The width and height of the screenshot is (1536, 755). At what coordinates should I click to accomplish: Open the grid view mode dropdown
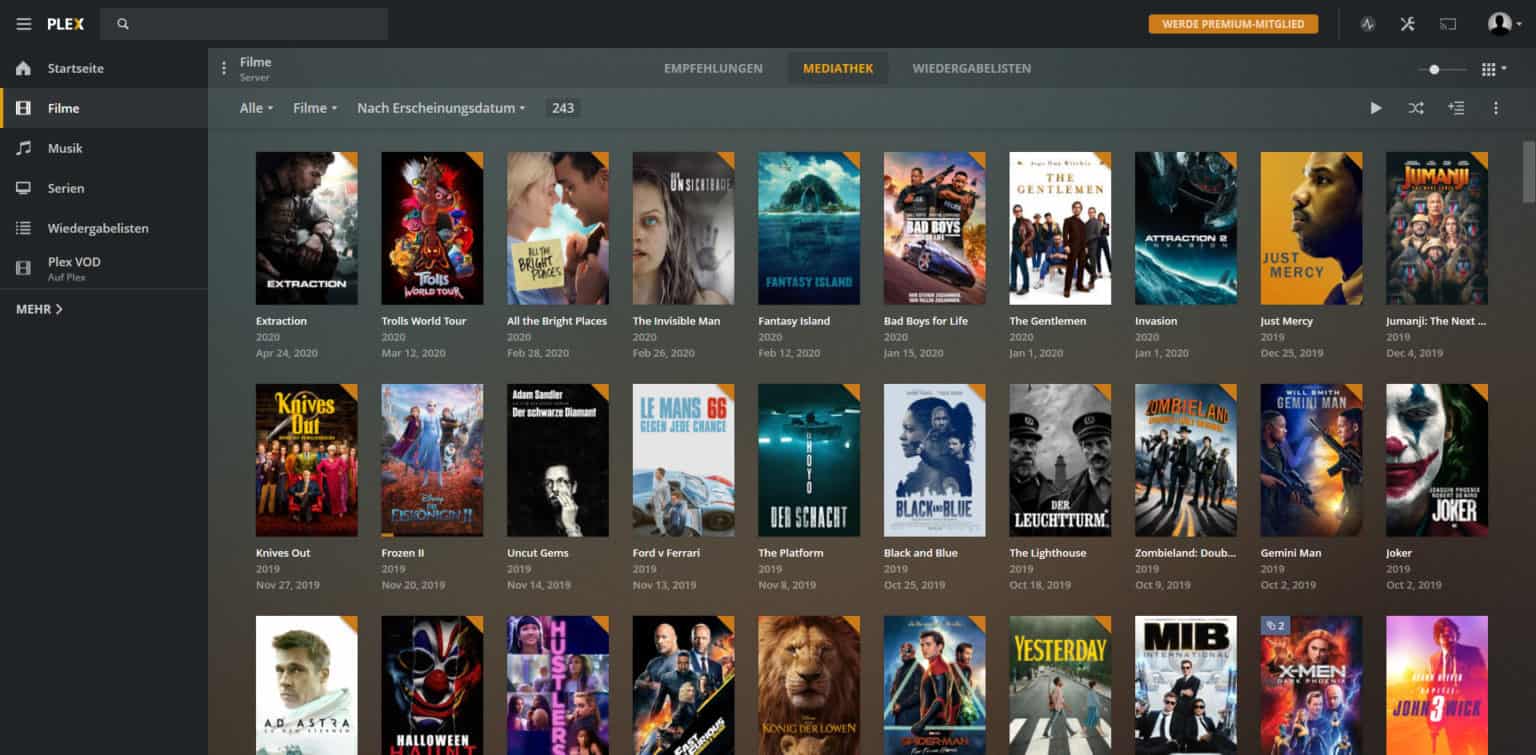(1493, 69)
